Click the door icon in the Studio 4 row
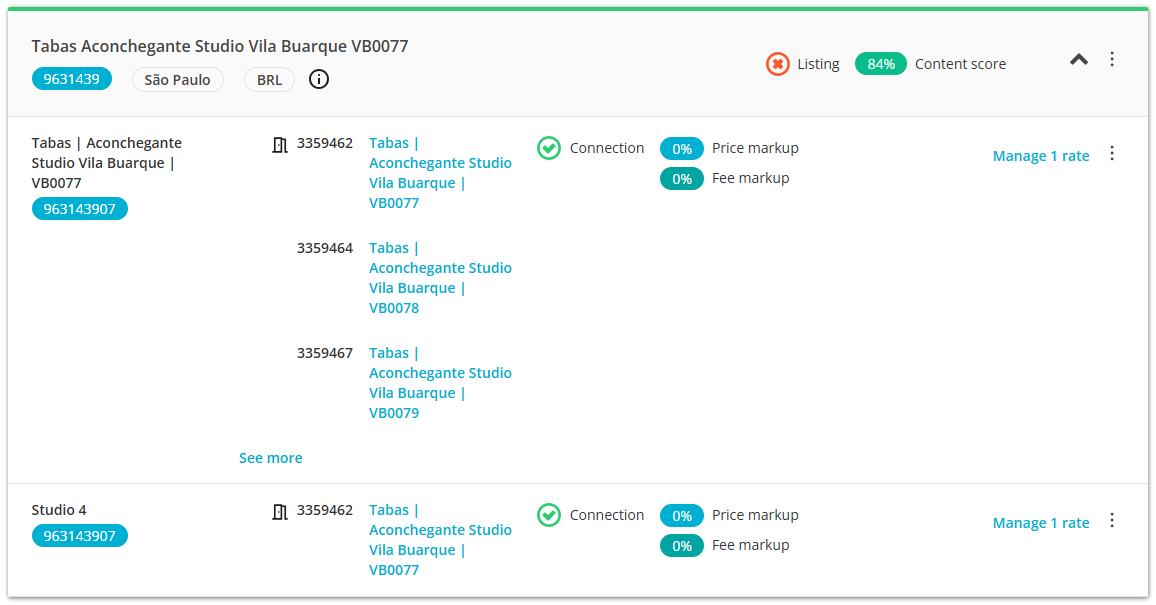1156x605 pixels. tap(279, 511)
